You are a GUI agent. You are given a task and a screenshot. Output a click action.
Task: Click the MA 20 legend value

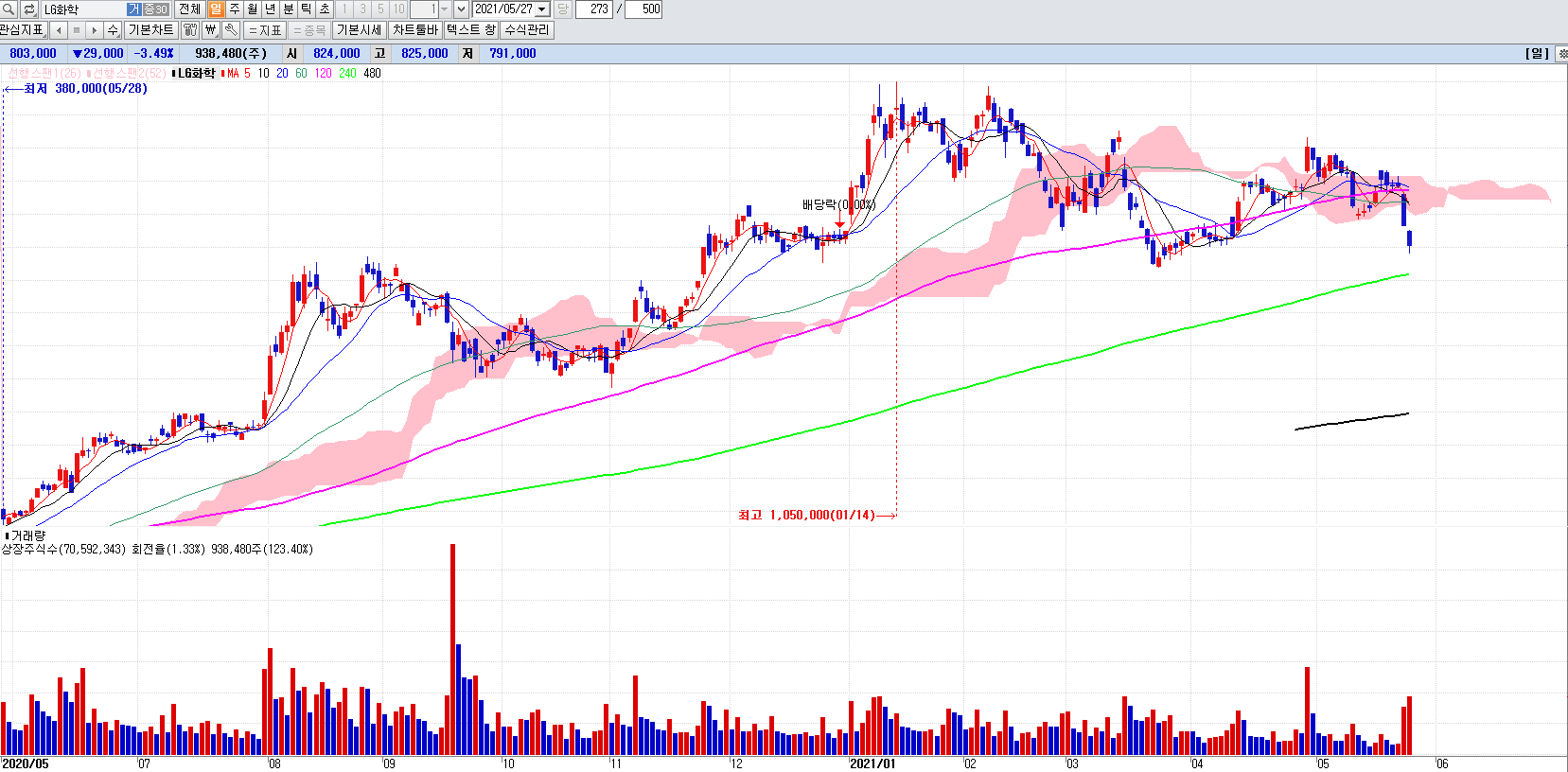(x=282, y=73)
